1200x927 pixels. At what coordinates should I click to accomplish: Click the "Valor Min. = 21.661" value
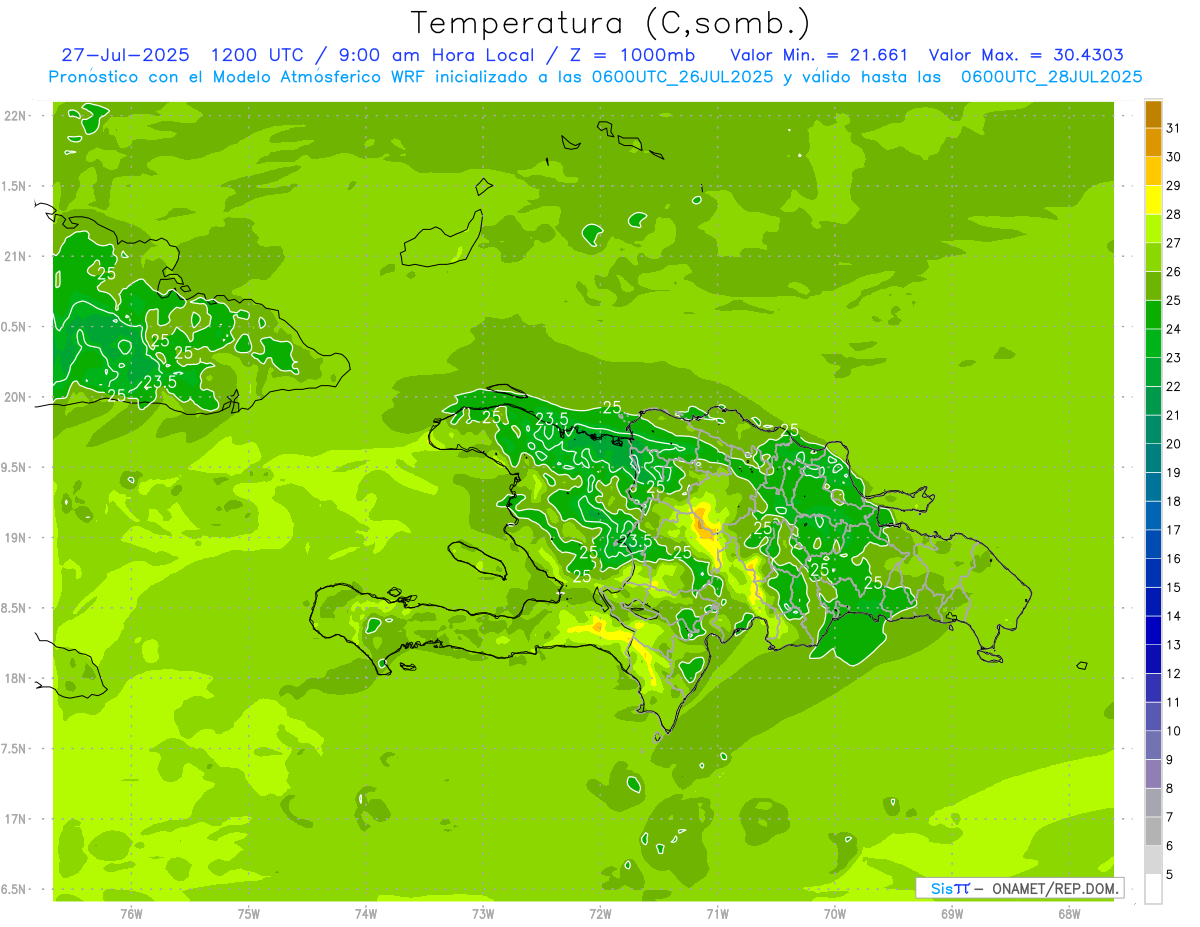819,55
